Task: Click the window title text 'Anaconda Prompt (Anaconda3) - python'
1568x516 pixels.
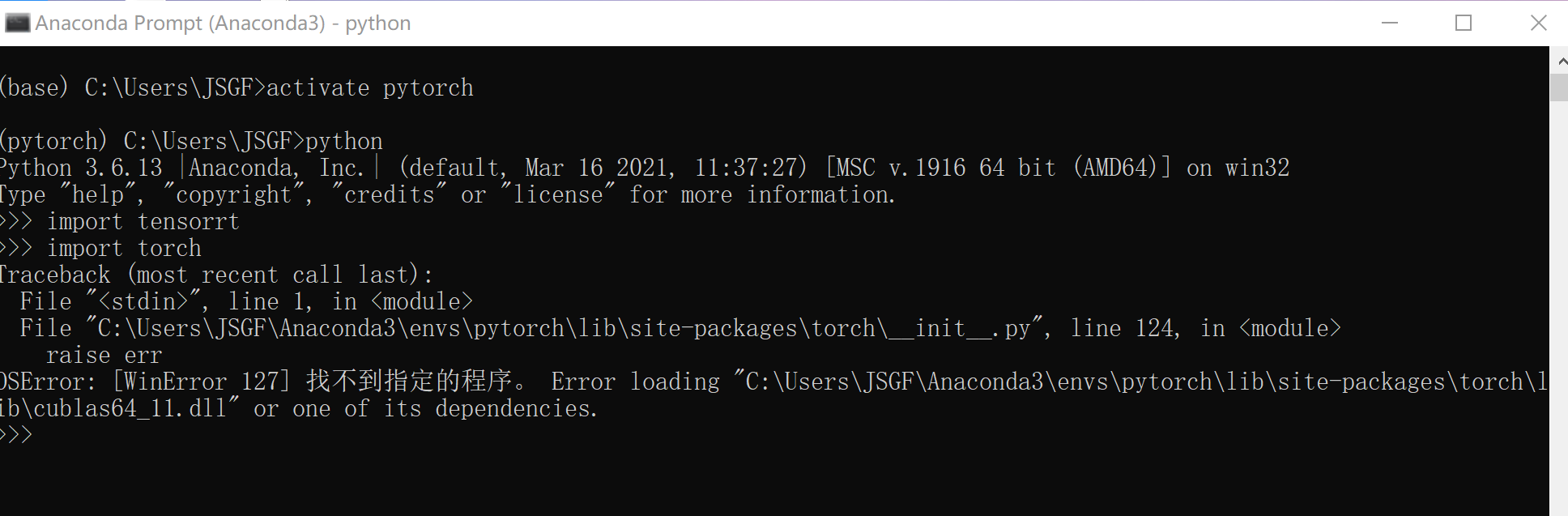Action: click(223, 23)
